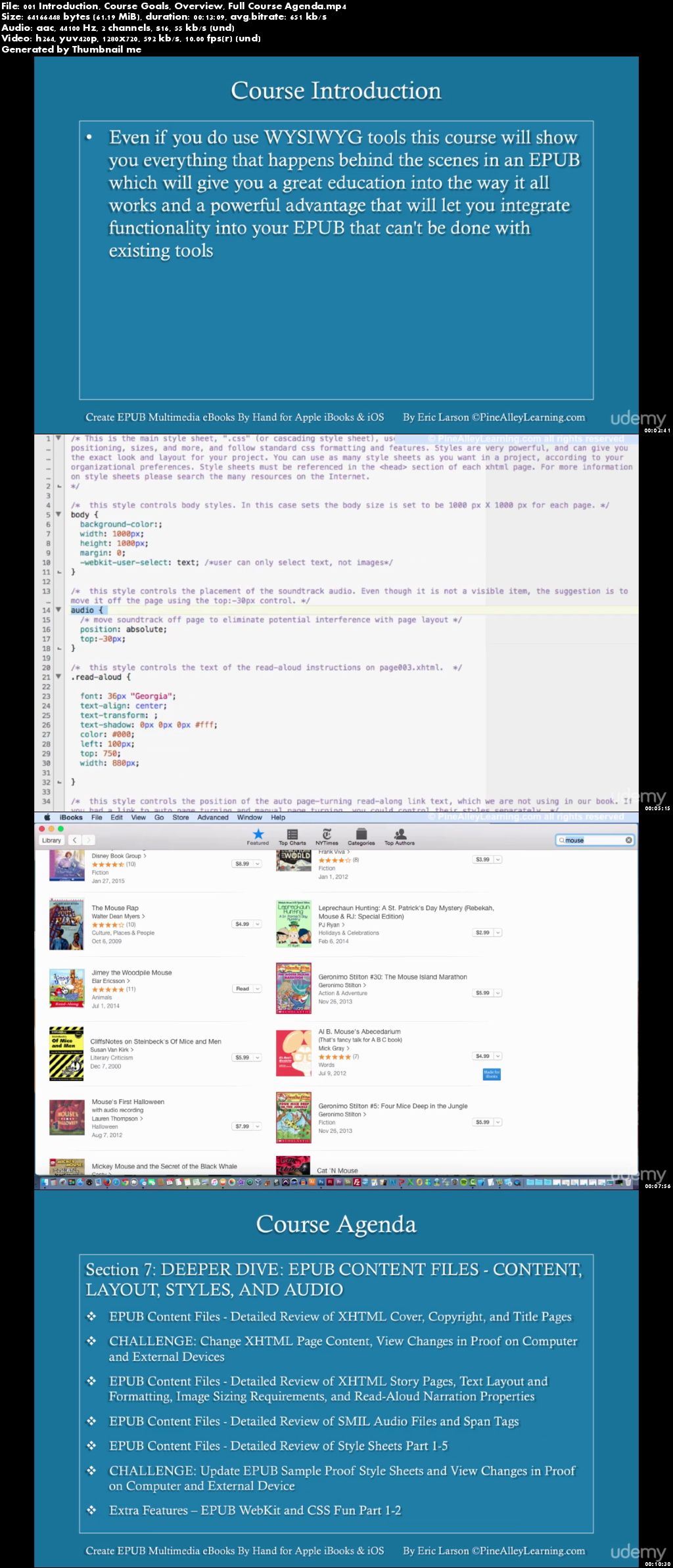Image resolution: width=673 pixels, height=1568 pixels.
Task: Click the Library button
Action: pos(51,840)
